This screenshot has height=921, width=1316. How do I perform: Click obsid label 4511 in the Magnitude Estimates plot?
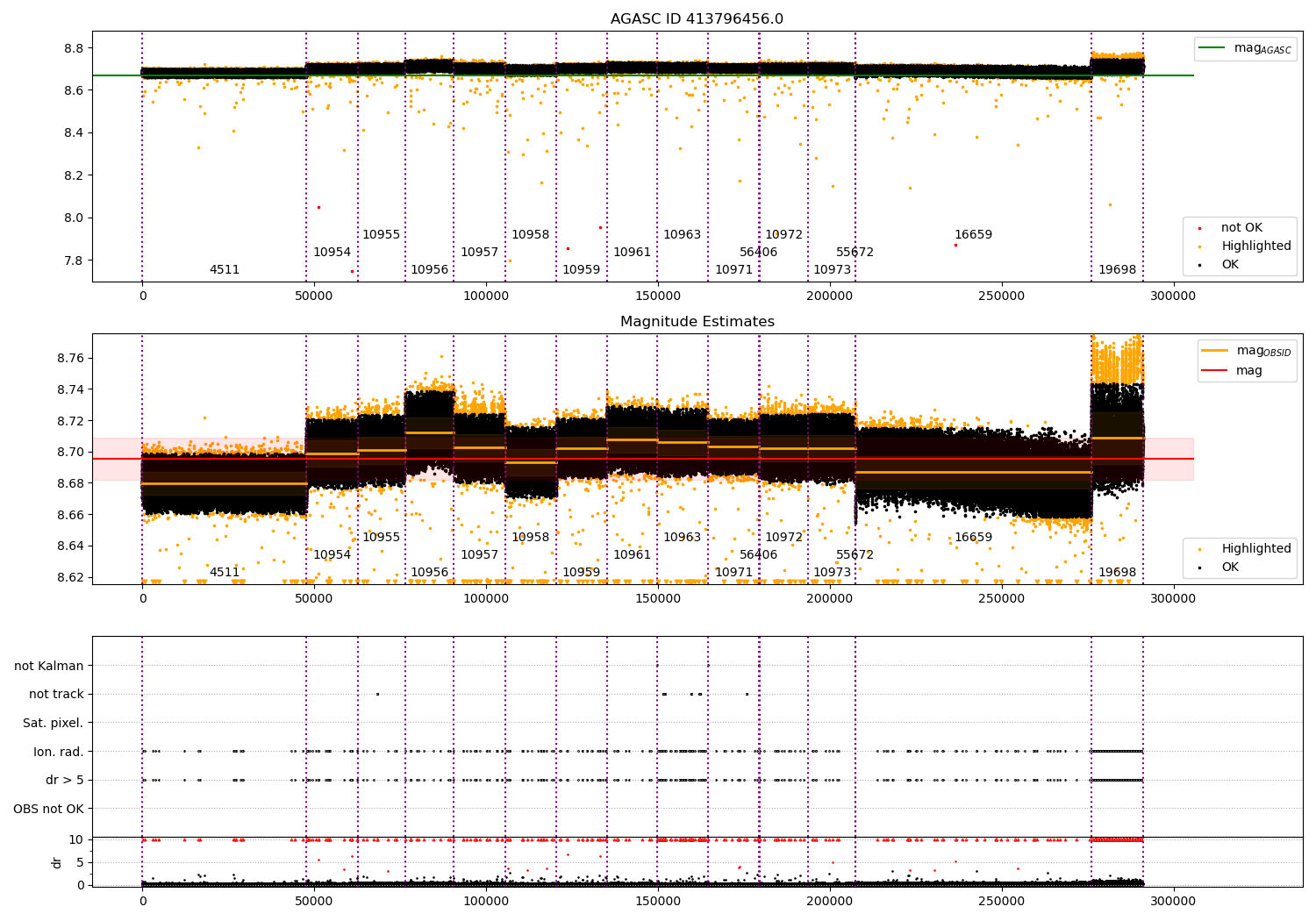click(x=225, y=573)
